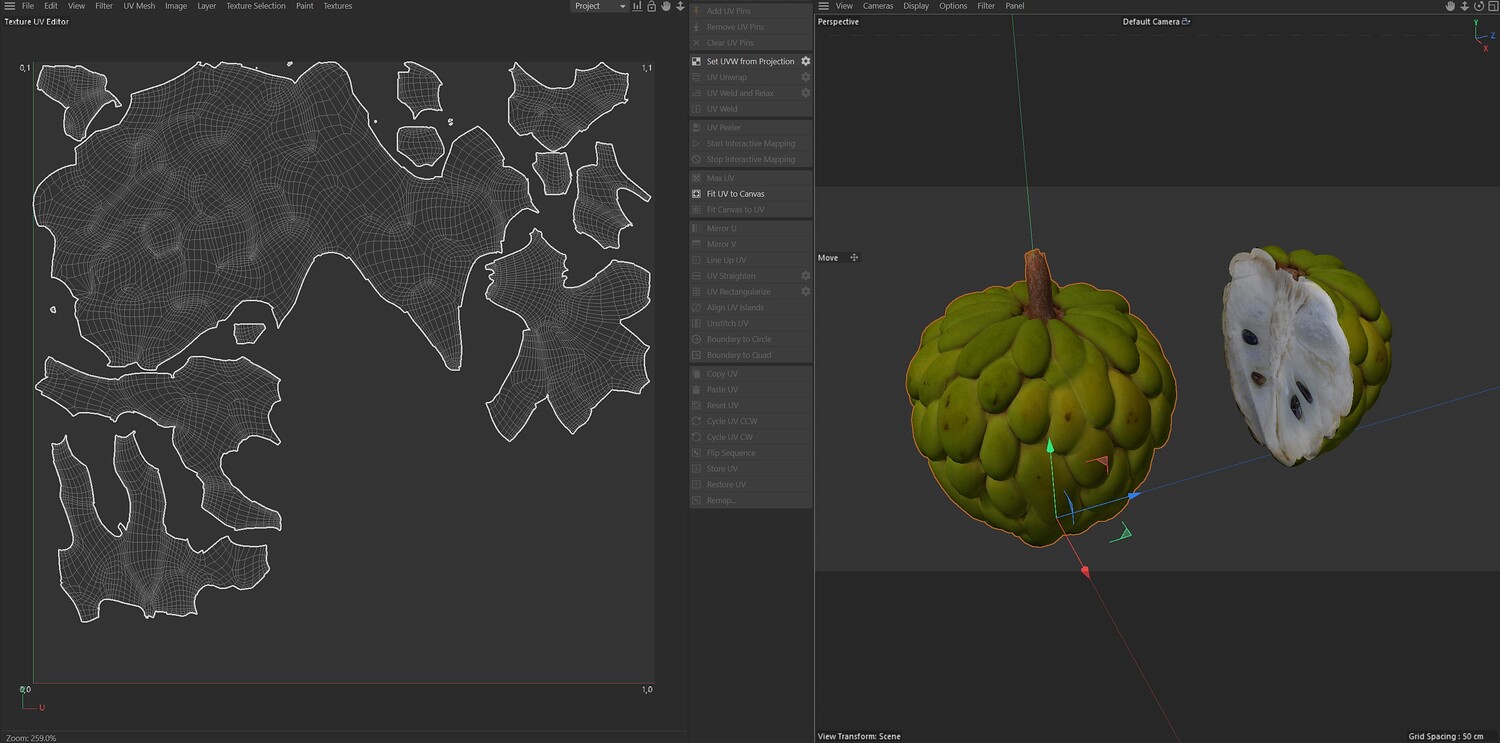Open the hamburger menu in the Perspective viewport

pyautogui.click(x=823, y=6)
